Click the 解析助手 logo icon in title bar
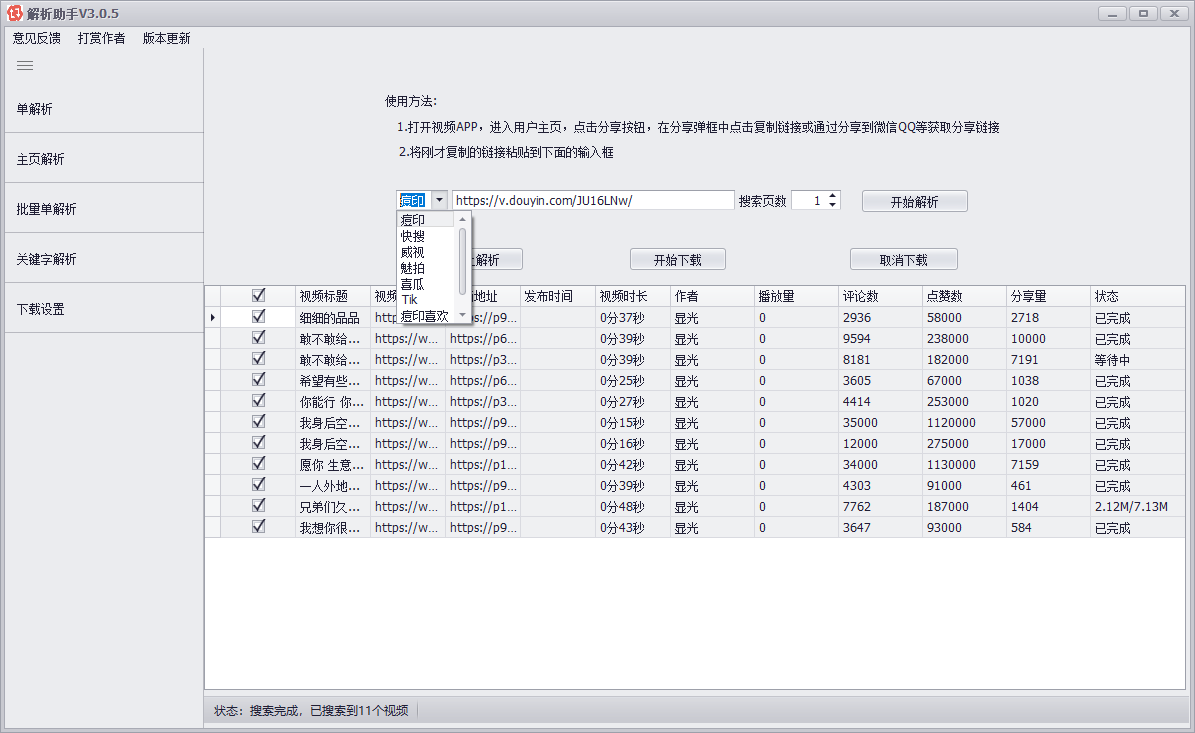Viewport: 1195px width, 733px height. coord(13,13)
